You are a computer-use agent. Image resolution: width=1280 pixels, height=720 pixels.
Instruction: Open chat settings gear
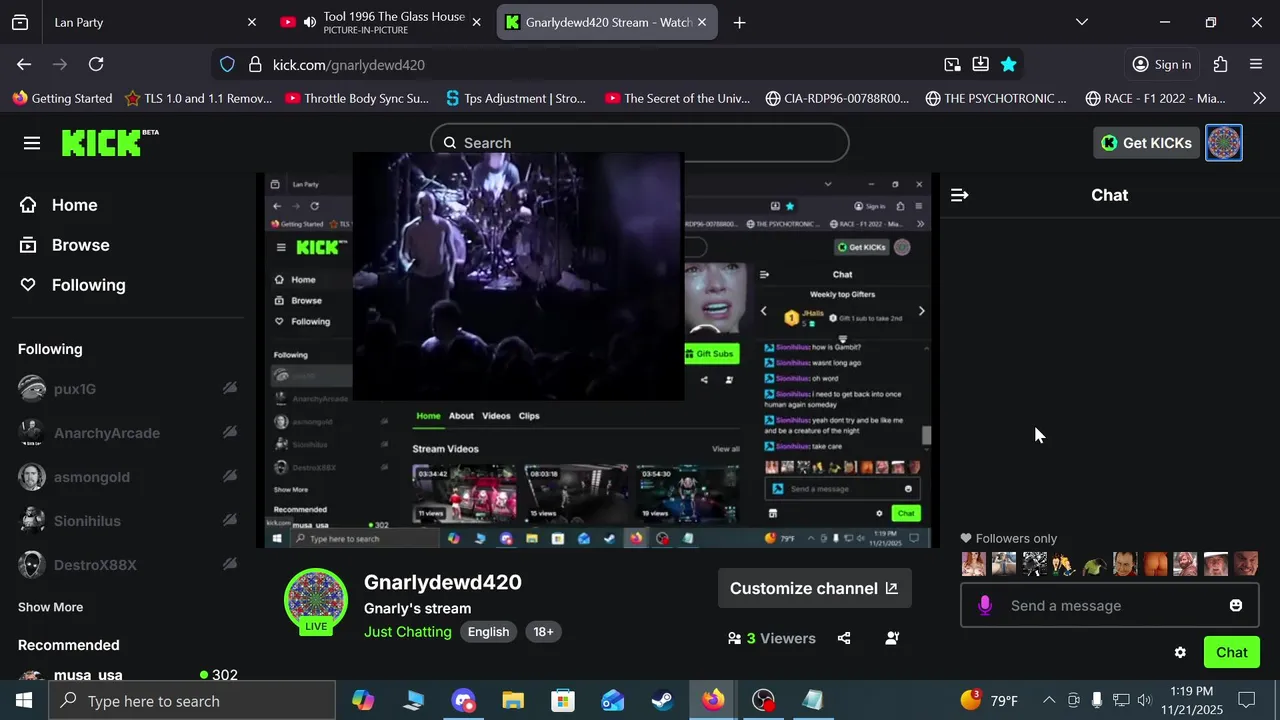tap(1180, 652)
